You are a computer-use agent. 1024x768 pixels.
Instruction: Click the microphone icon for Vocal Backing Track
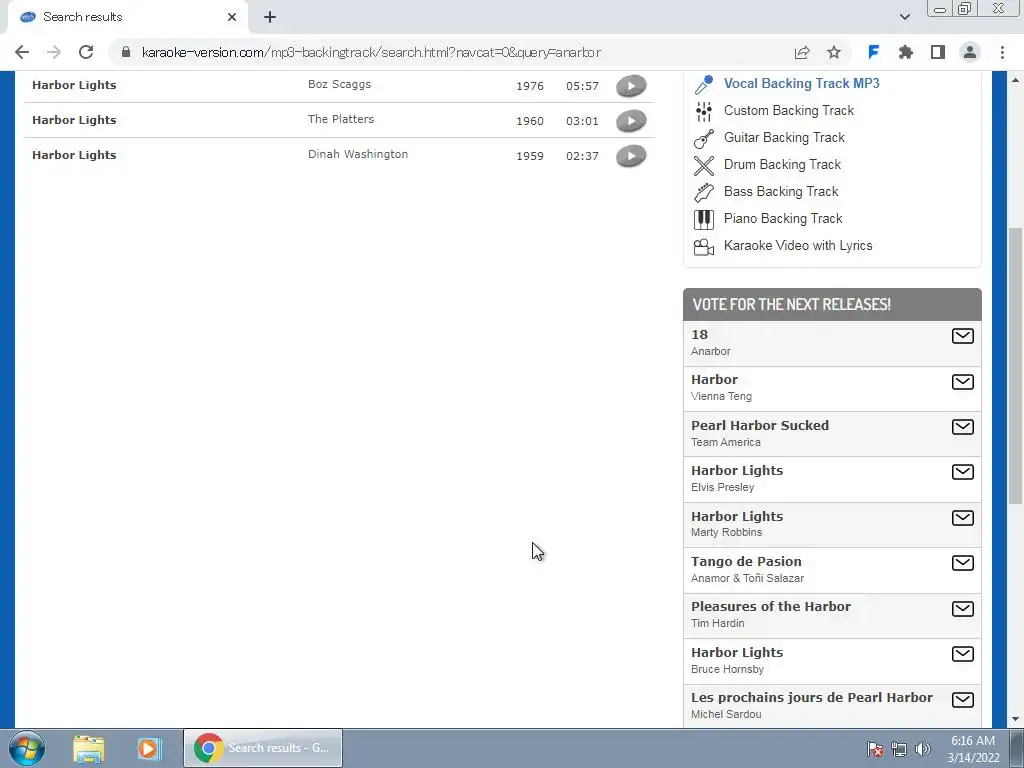[703, 84]
